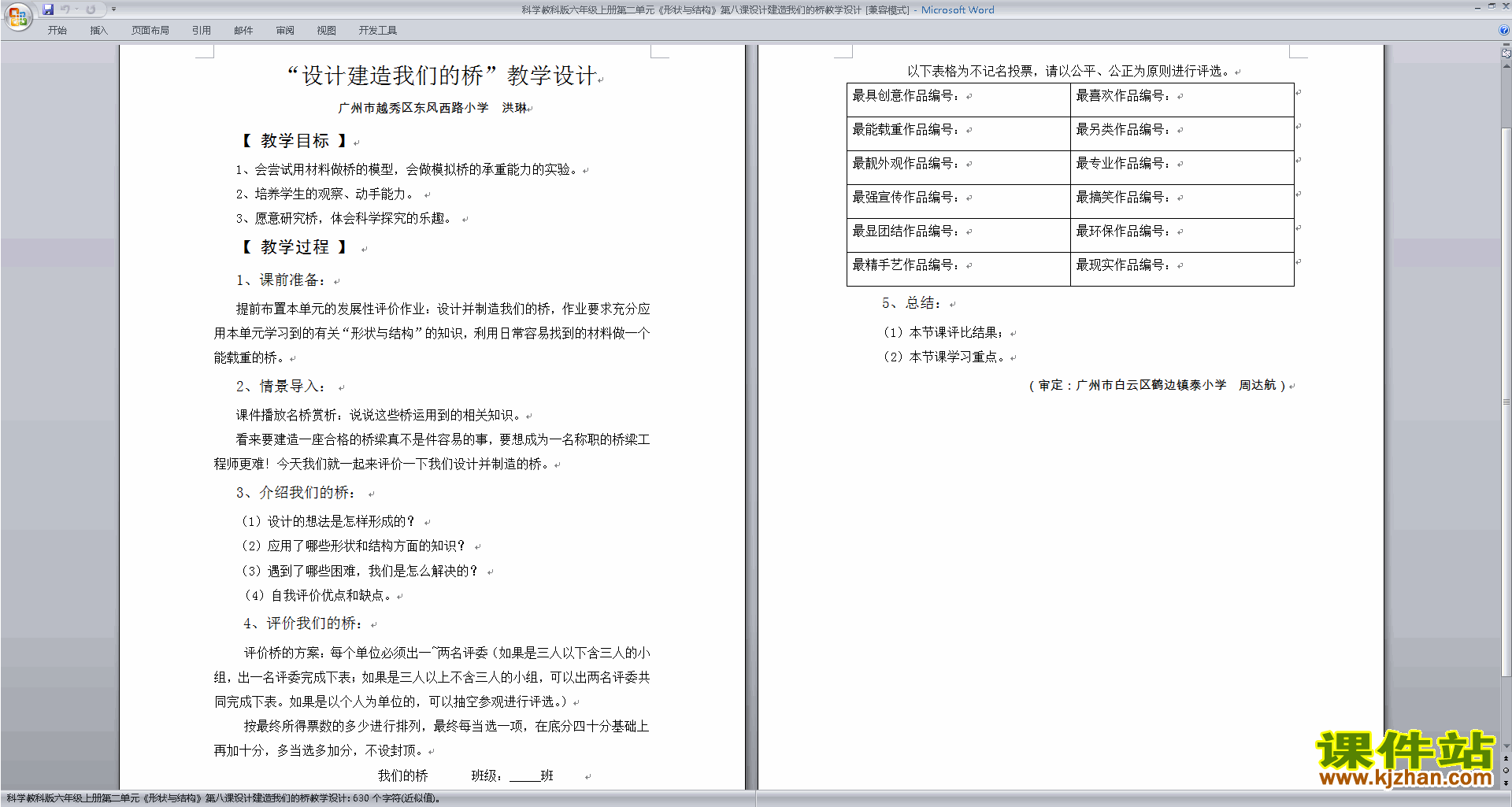This screenshot has height=807, width=1512.
Task: Click the table cell 最强宣传作品编号:
Action: point(958,202)
